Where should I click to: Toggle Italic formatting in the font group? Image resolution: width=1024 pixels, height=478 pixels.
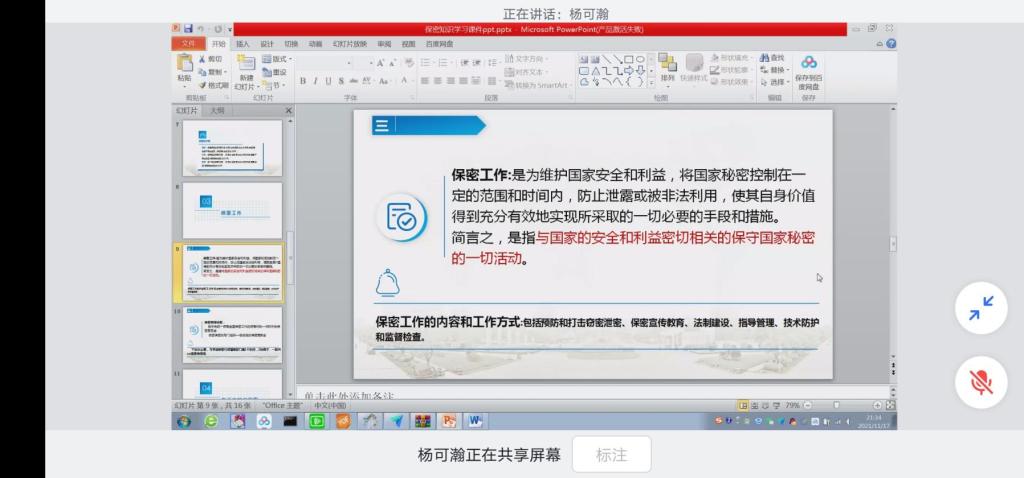tap(315, 82)
